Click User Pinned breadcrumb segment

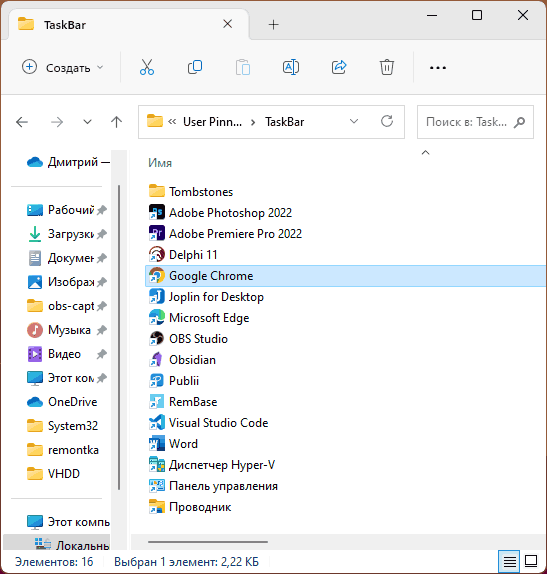(212, 122)
